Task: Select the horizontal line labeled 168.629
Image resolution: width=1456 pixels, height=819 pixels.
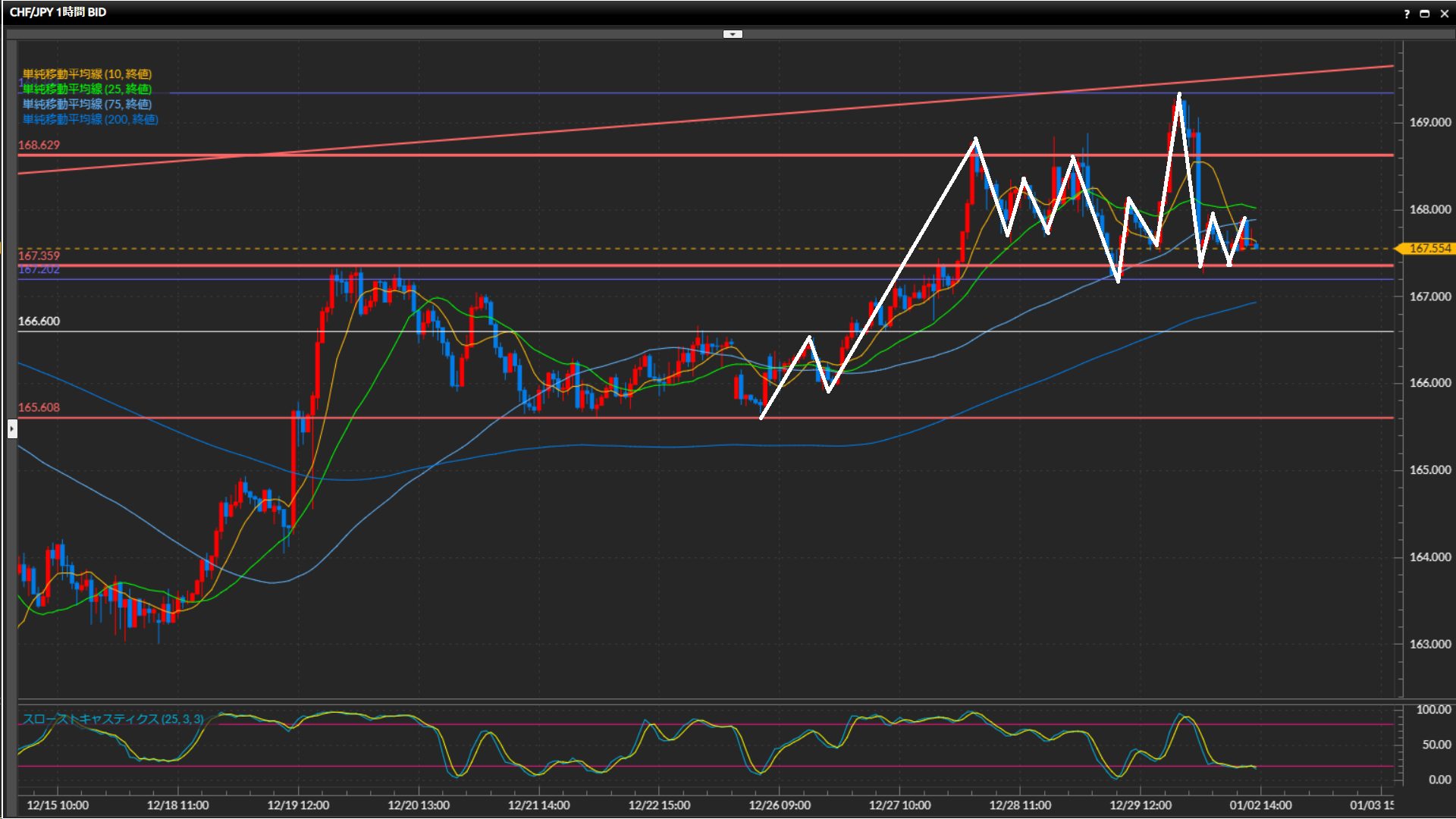Action: (x=531, y=155)
